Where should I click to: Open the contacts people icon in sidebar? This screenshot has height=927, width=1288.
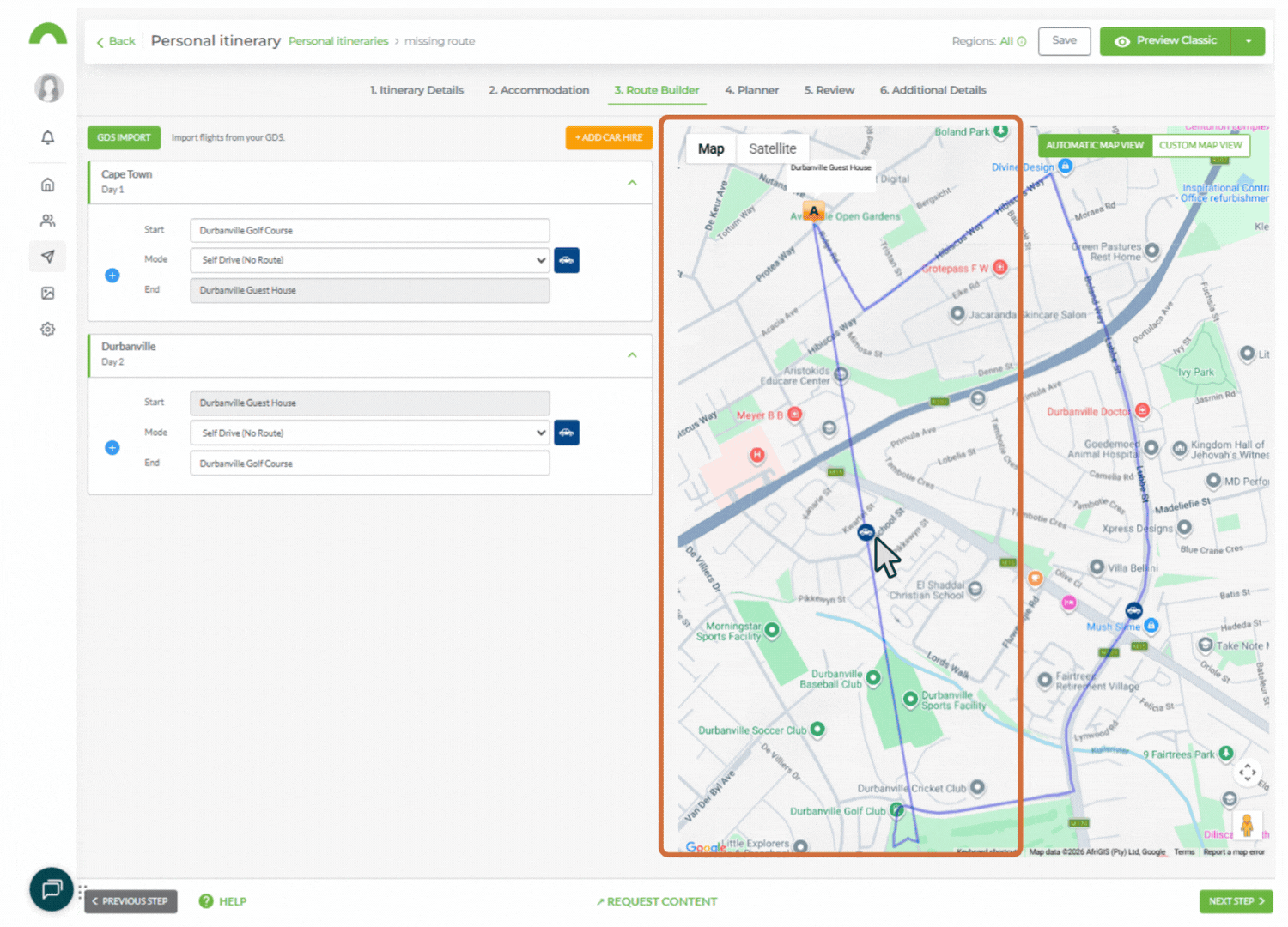tap(48, 221)
